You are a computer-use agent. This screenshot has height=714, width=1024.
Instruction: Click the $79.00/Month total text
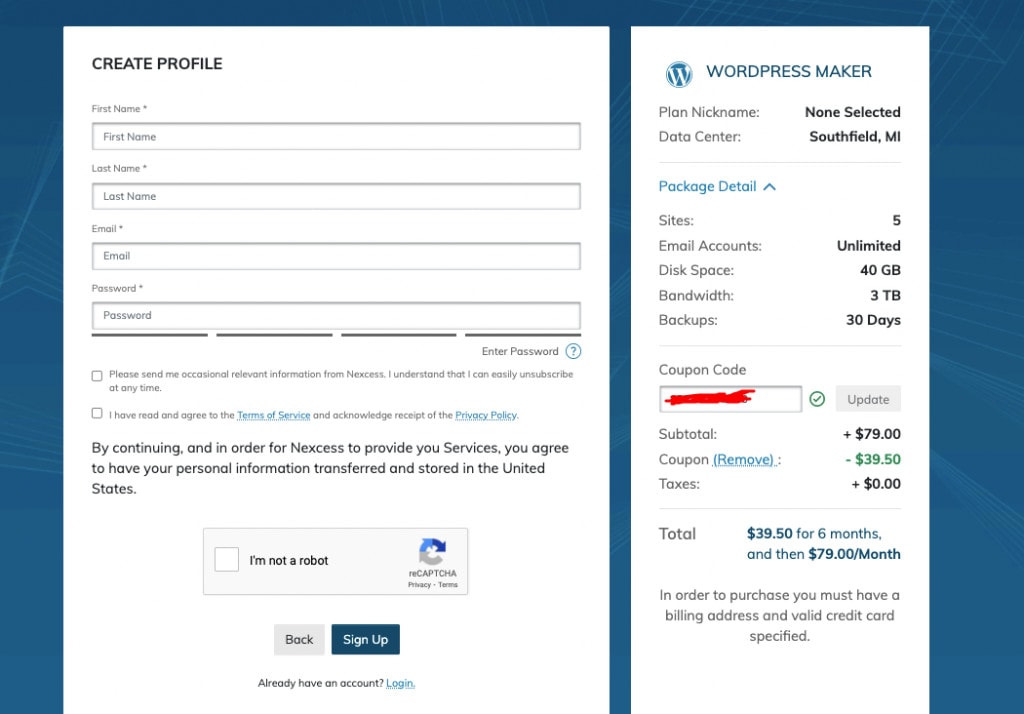854,554
